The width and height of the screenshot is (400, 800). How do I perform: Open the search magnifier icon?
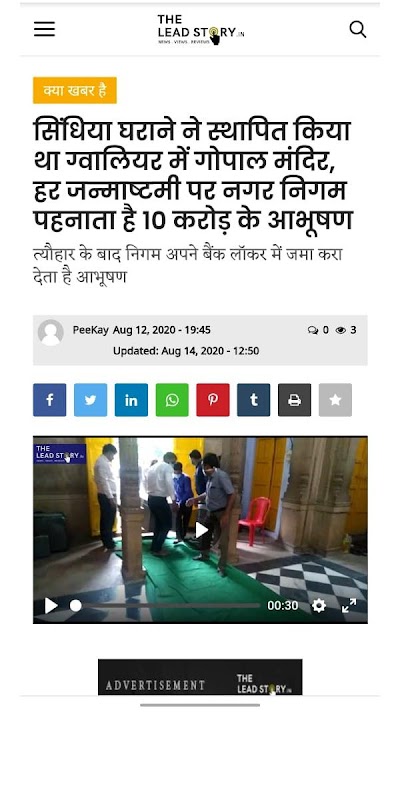pos(358,30)
